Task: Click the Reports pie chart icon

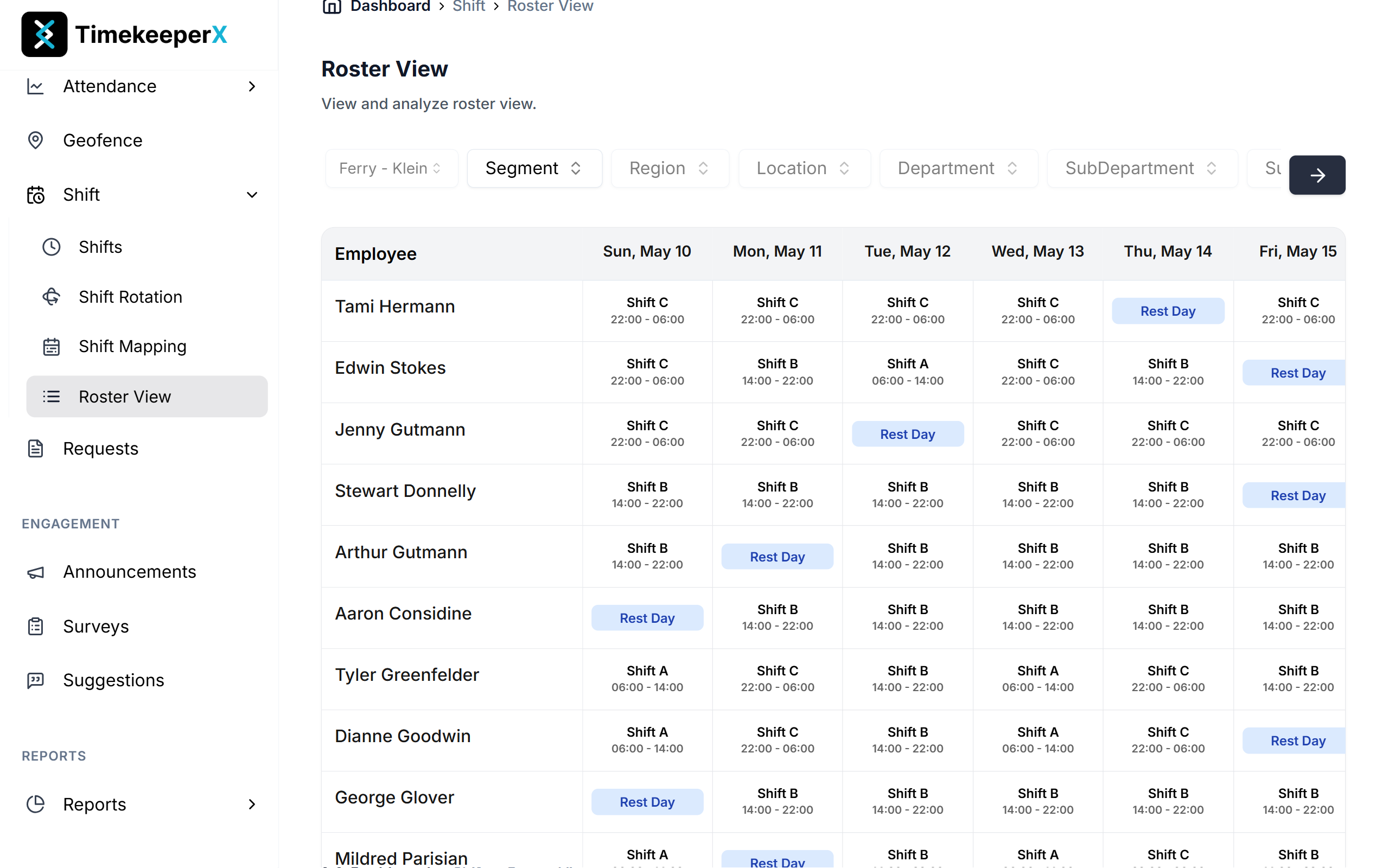Action: pyautogui.click(x=36, y=803)
